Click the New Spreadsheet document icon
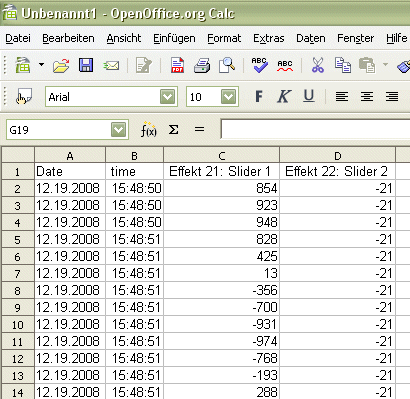Screen dimensions: 410x399 tap(23, 65)
